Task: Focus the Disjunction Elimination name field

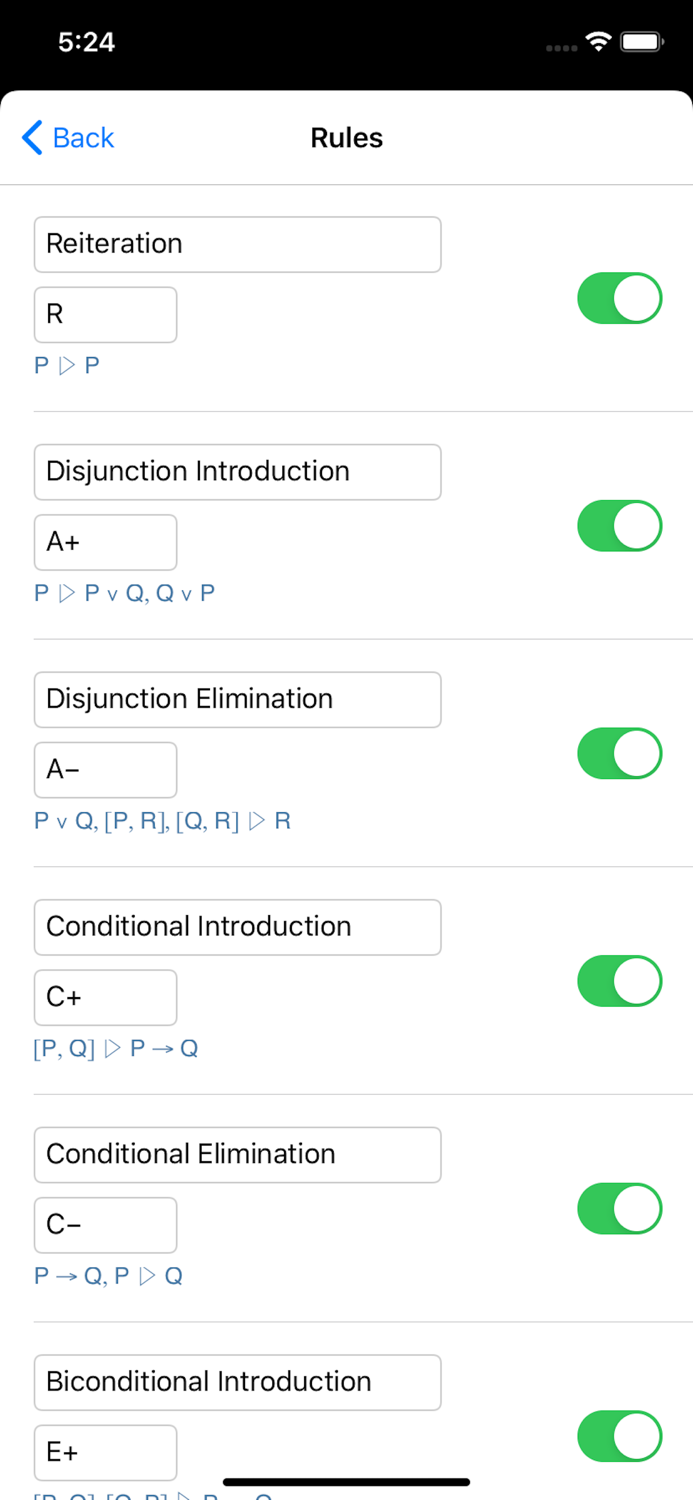Action: point(237,699)
